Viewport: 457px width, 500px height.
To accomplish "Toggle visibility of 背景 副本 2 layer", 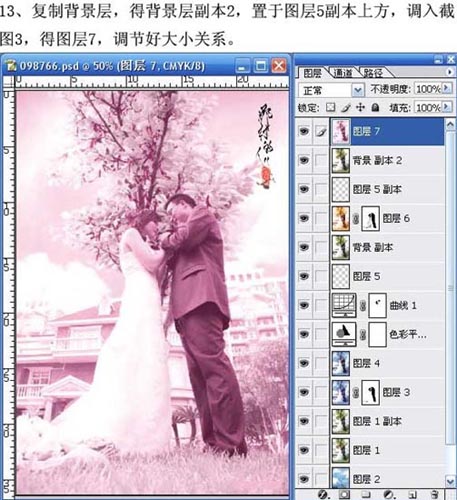I will [304, 160].
